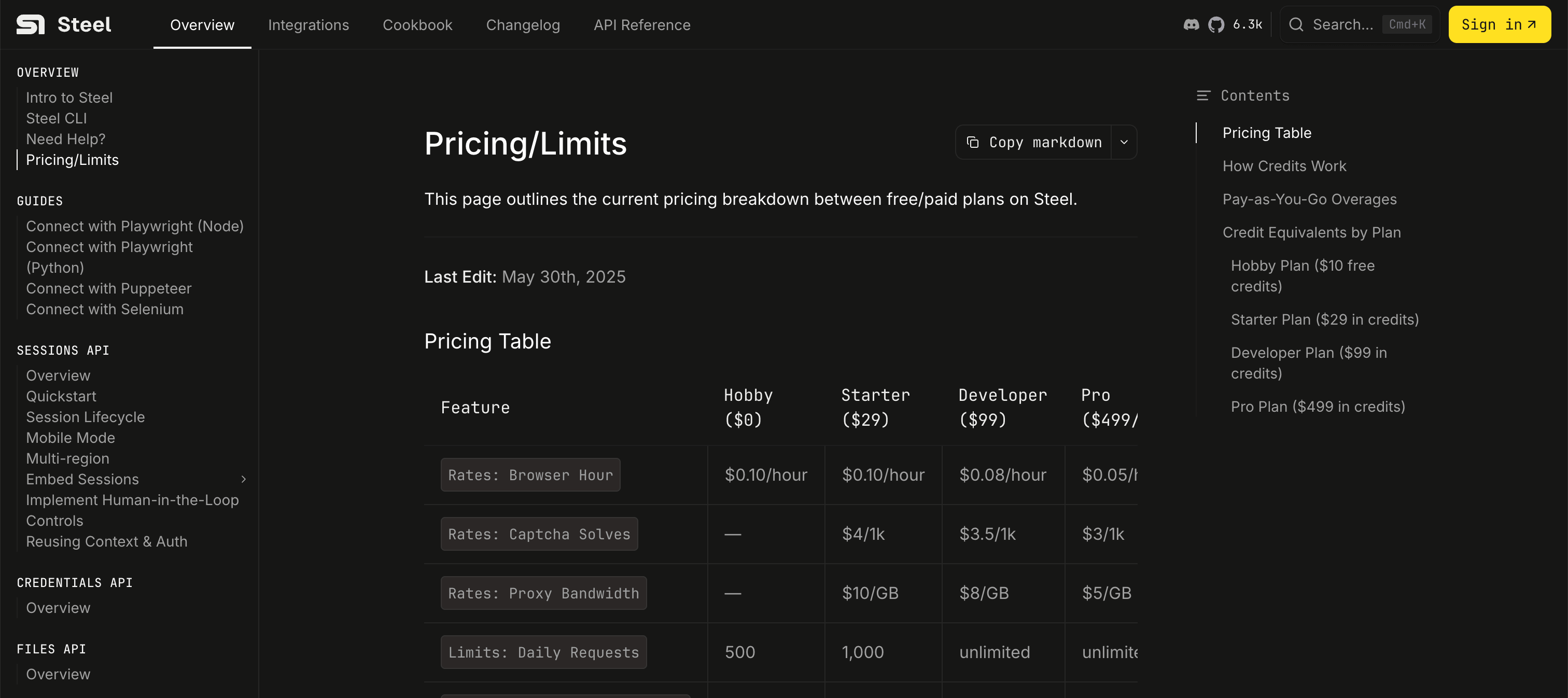The image size is (1568, 698).
Task: Click the Contents list icon
Action: pos(1203,95)
